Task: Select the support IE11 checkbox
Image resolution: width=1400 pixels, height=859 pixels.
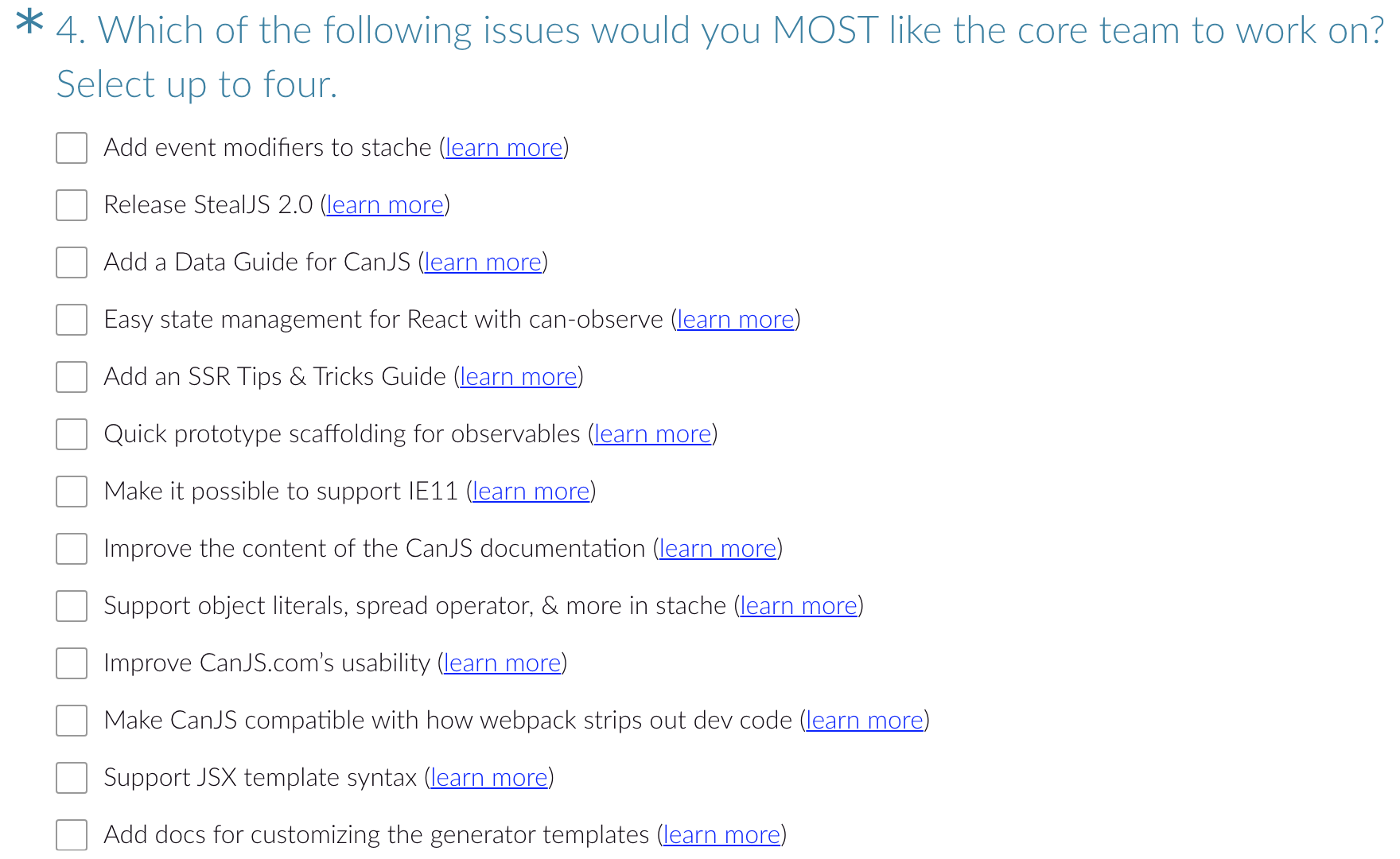Action: click(x=72, y=492)
